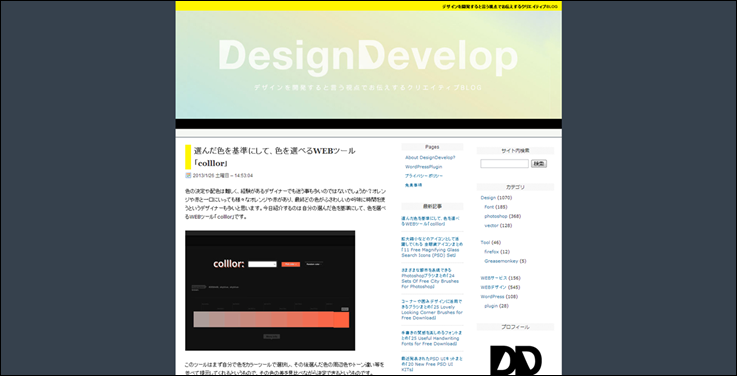Click the カテゴリ sidebar heading
The width and height of the screenshot is (737, 376).
[515, 187]
